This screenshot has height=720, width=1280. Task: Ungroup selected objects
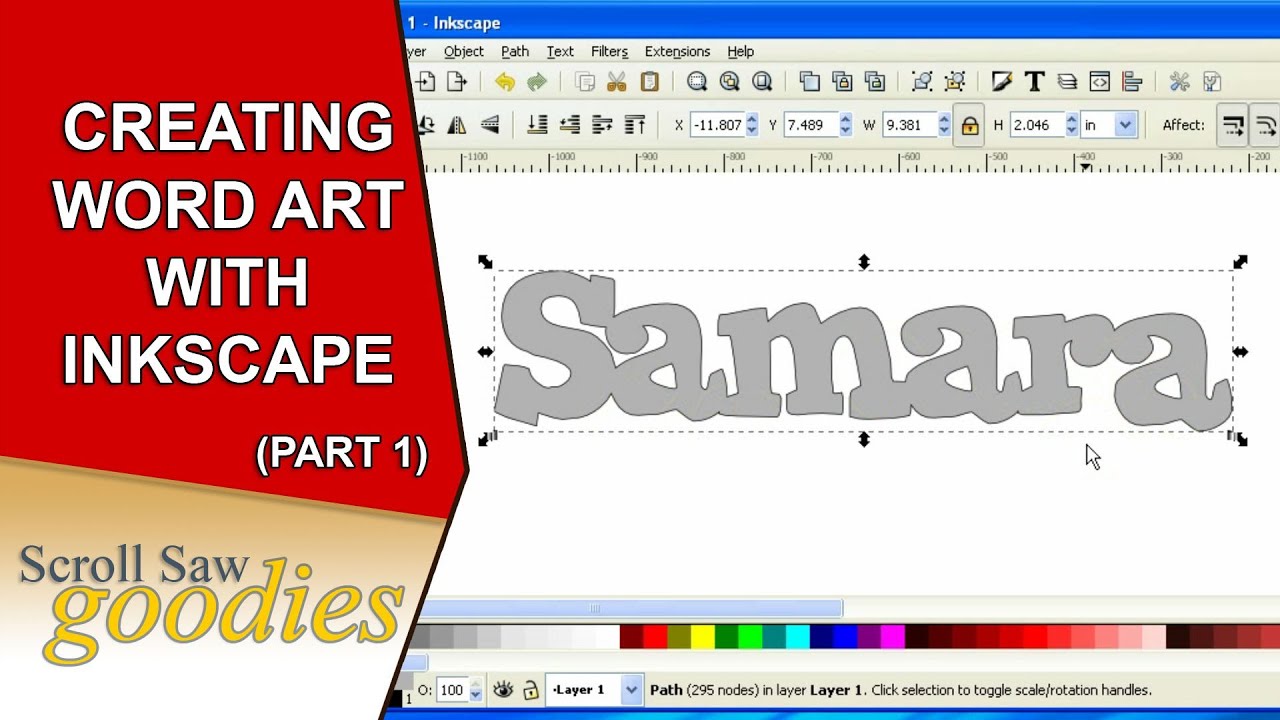[x=955, y=82]
